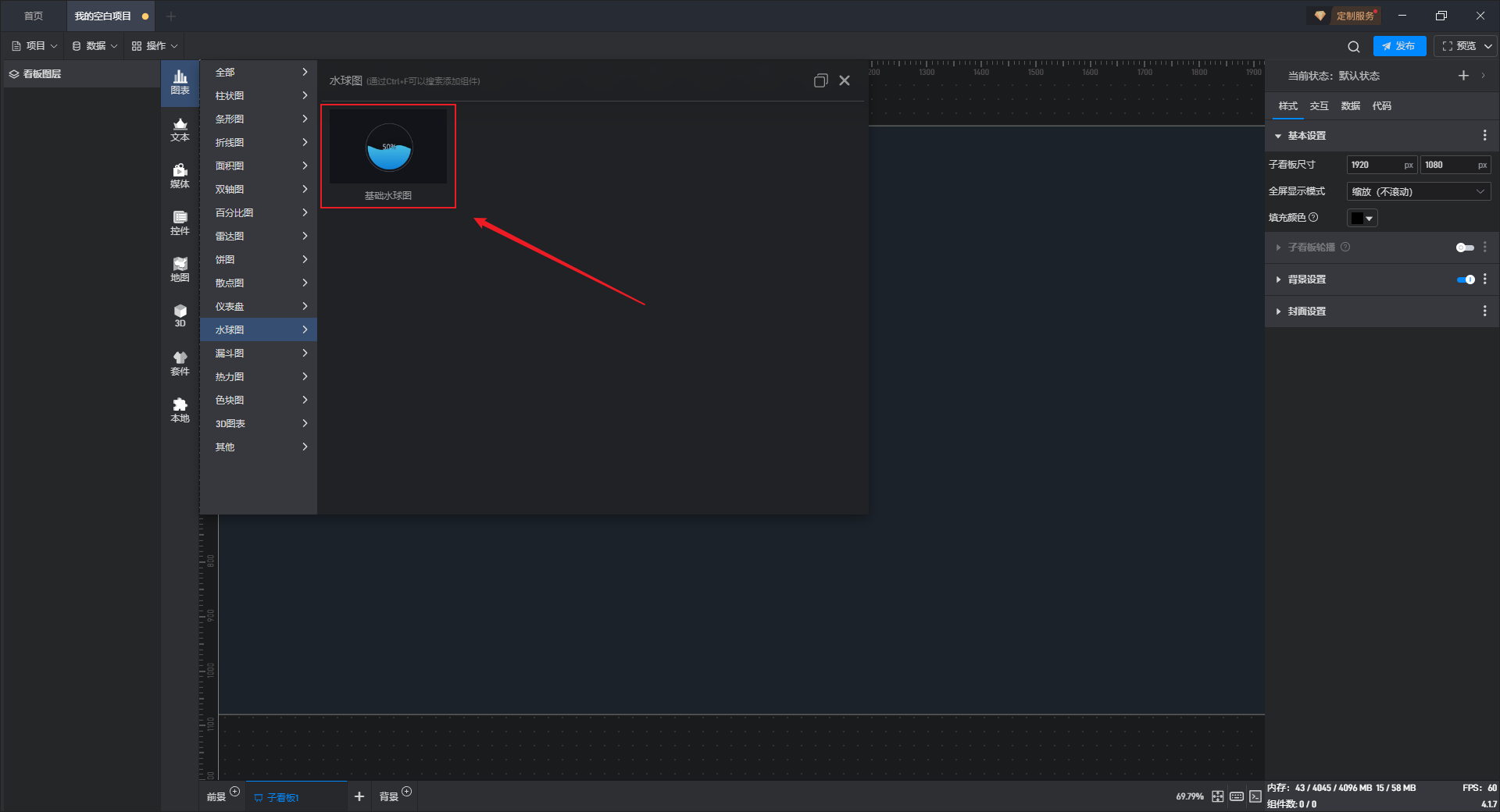Viewport: 1500px width, 812px height.
Task: Open the 地图 map component category
Action: tap(180, 270)
